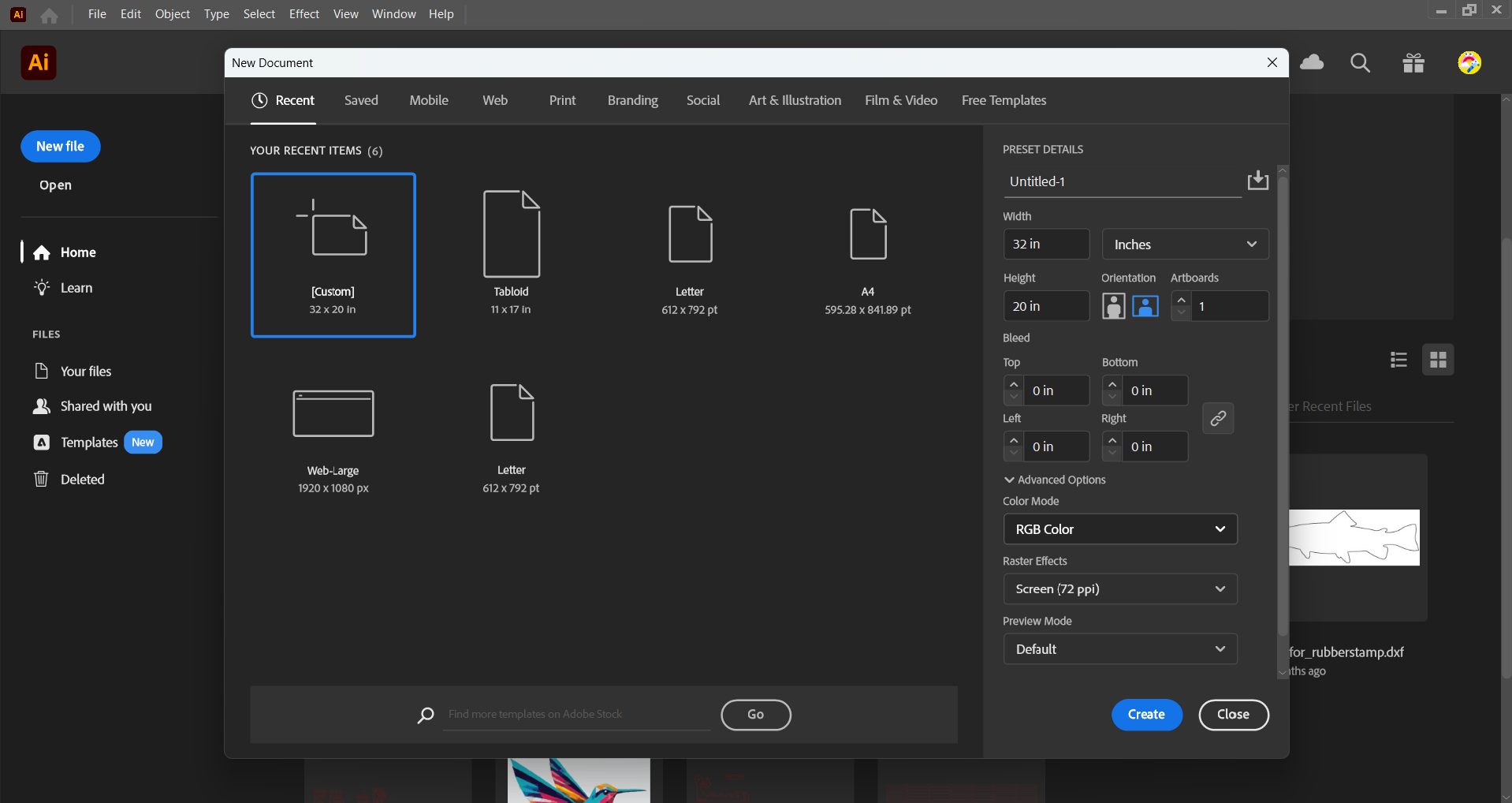The height and width of the screenshot is (803, 1512).
Task: Select the Custom 32 x 20 in preset
Action: (333, 256)
